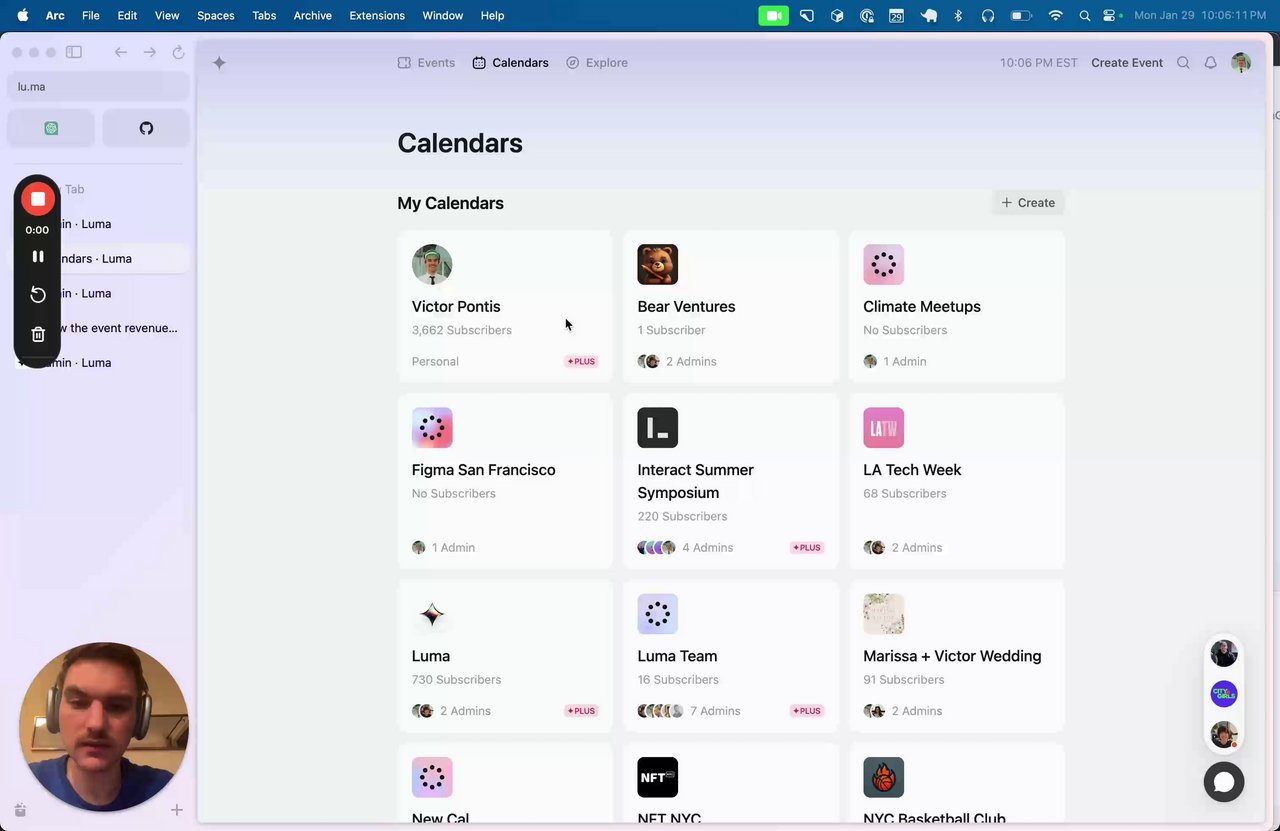Image resolution: width=1280 pixels, height=831 pixels.
Task: Open Interact Summer Symposium calendar
Action: pyautogui.click(x=731, y=481)
